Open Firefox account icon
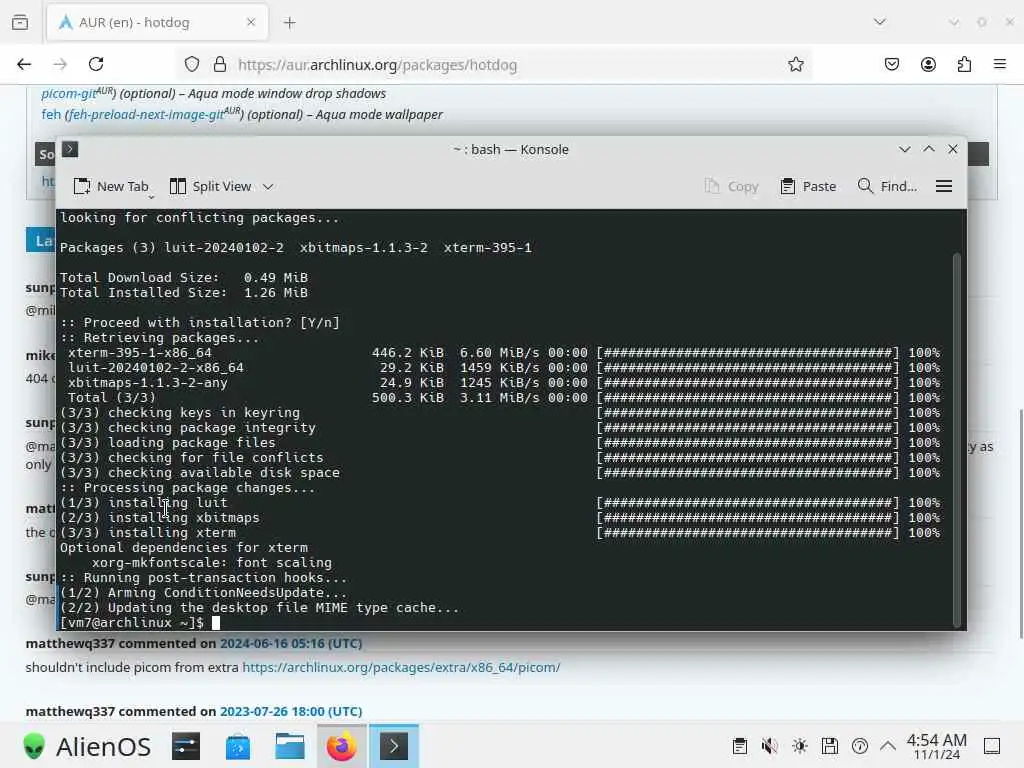 tap(928, 64)
